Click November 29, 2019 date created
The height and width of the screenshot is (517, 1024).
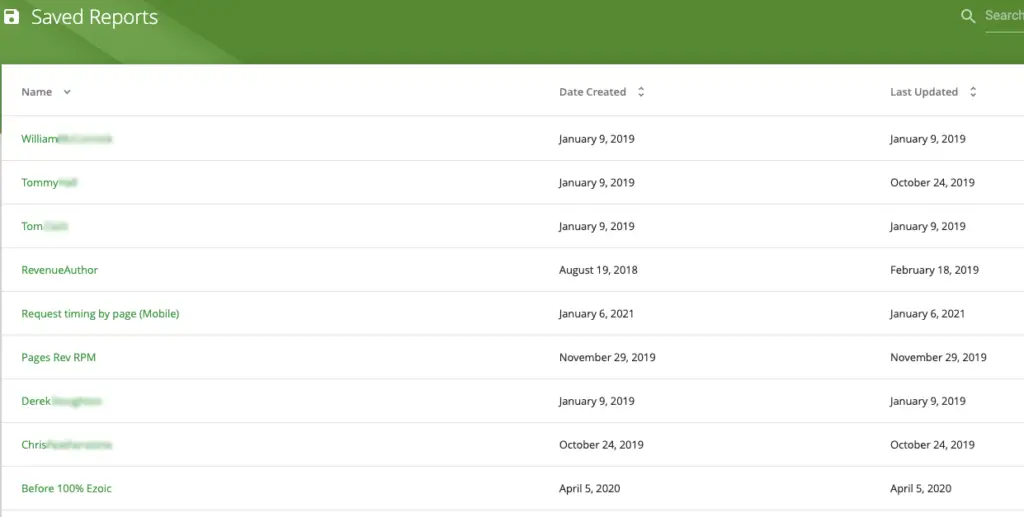coord(607,357)
